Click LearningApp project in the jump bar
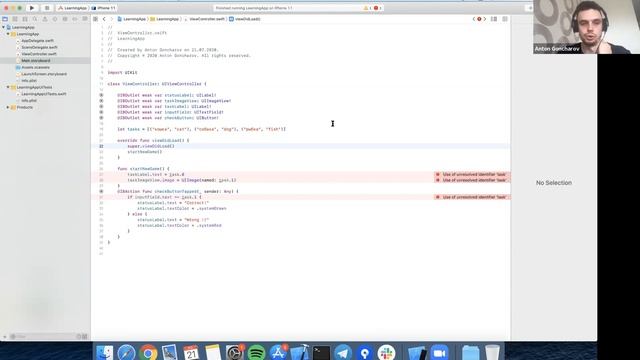640x360 pixels. click(132, 19)
